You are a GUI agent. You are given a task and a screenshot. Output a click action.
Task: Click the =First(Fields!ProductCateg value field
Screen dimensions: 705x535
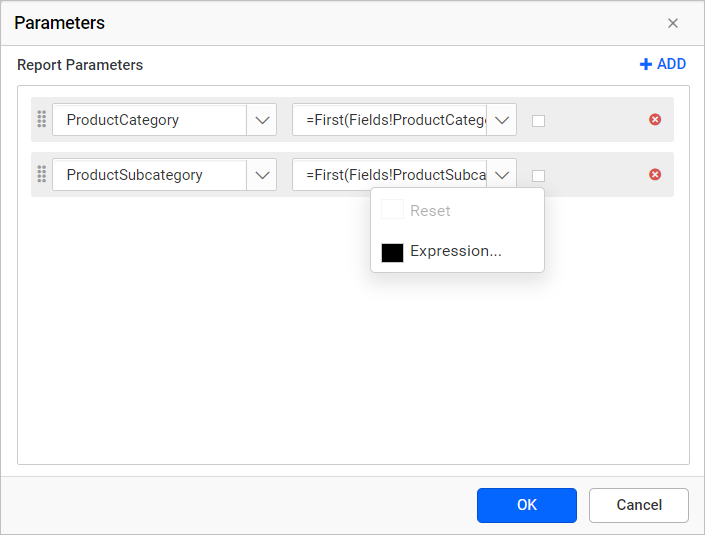pyautogui.click(x=389, y=120)
